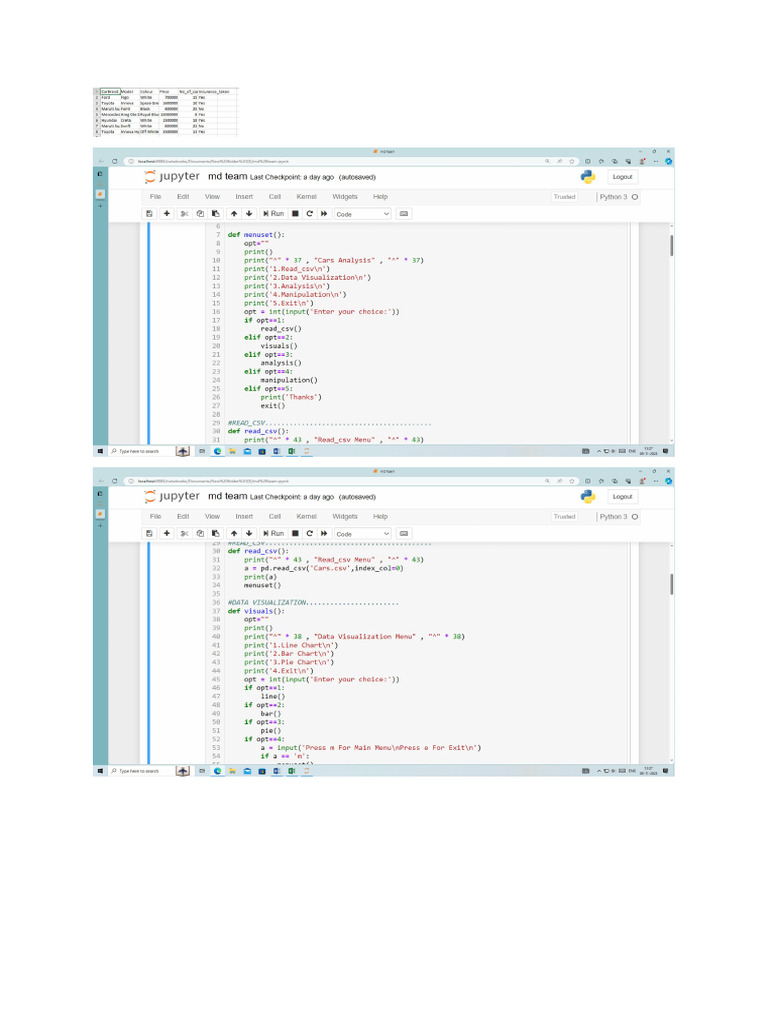This screenshot has width=768, height=1024.
Task: Click the 'Type here to search' box in lower taskbar
Action: (140, 771)
